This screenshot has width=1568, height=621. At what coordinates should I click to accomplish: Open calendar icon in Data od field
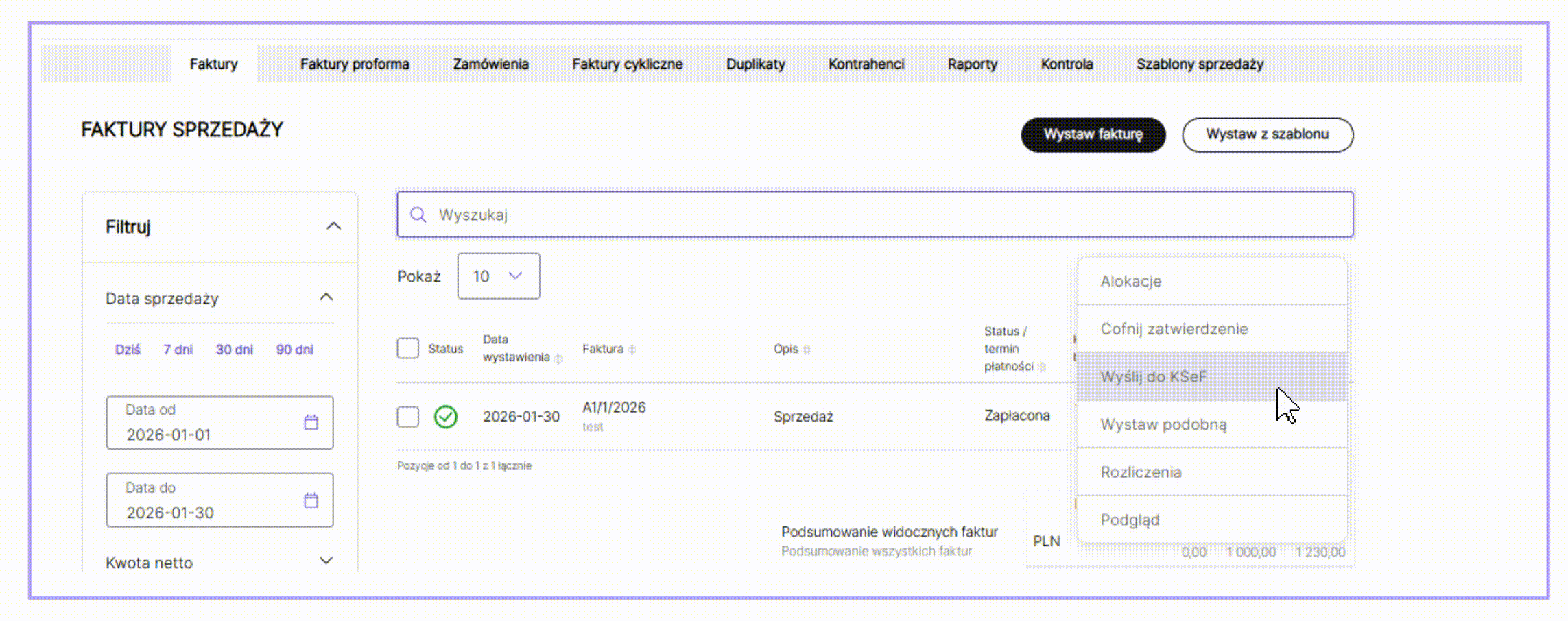311,422
